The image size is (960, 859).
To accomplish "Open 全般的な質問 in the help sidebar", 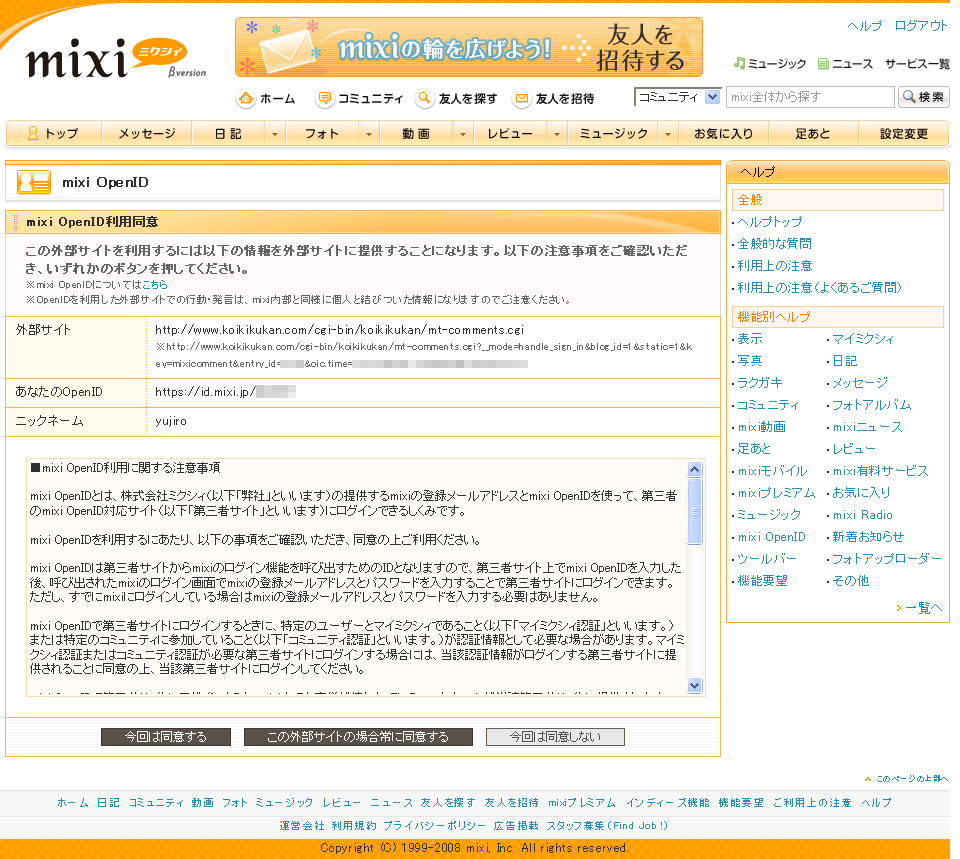I will click(x=774, y=244).
